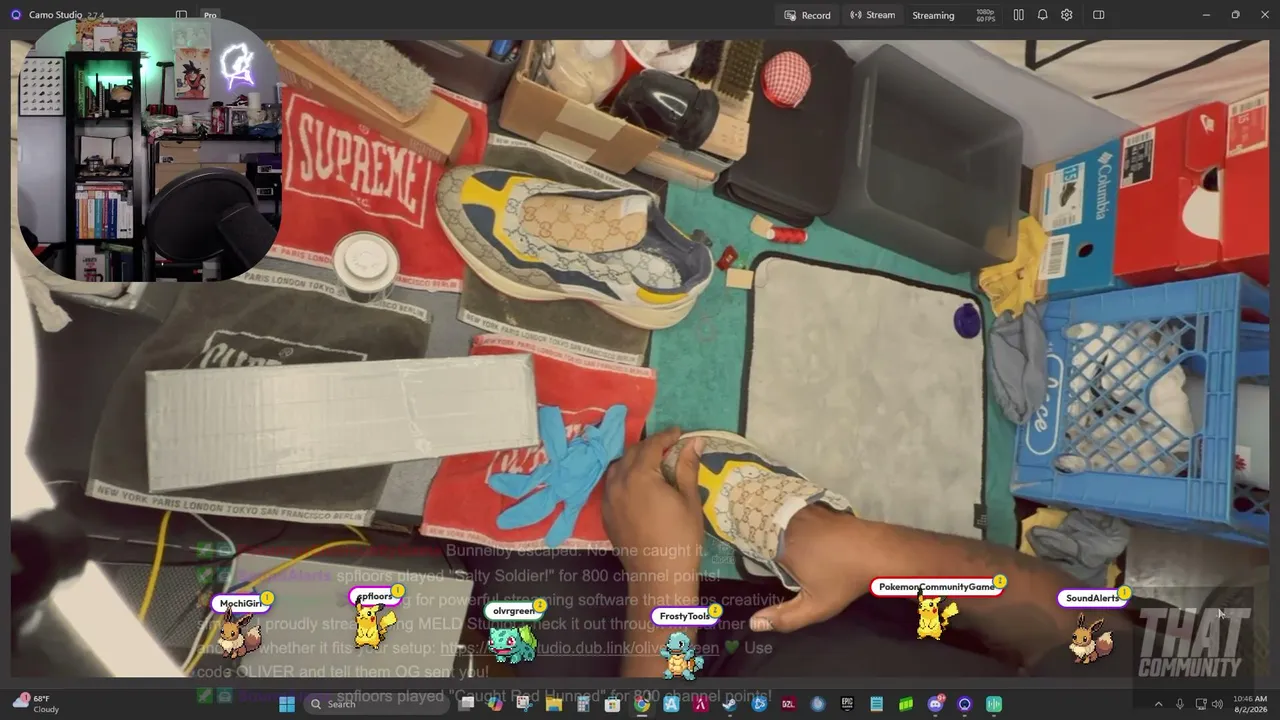Screen dimensions: 1280x720
Task: Open the 1080p 60 FPS resolution setting
Action: point(985,15)
